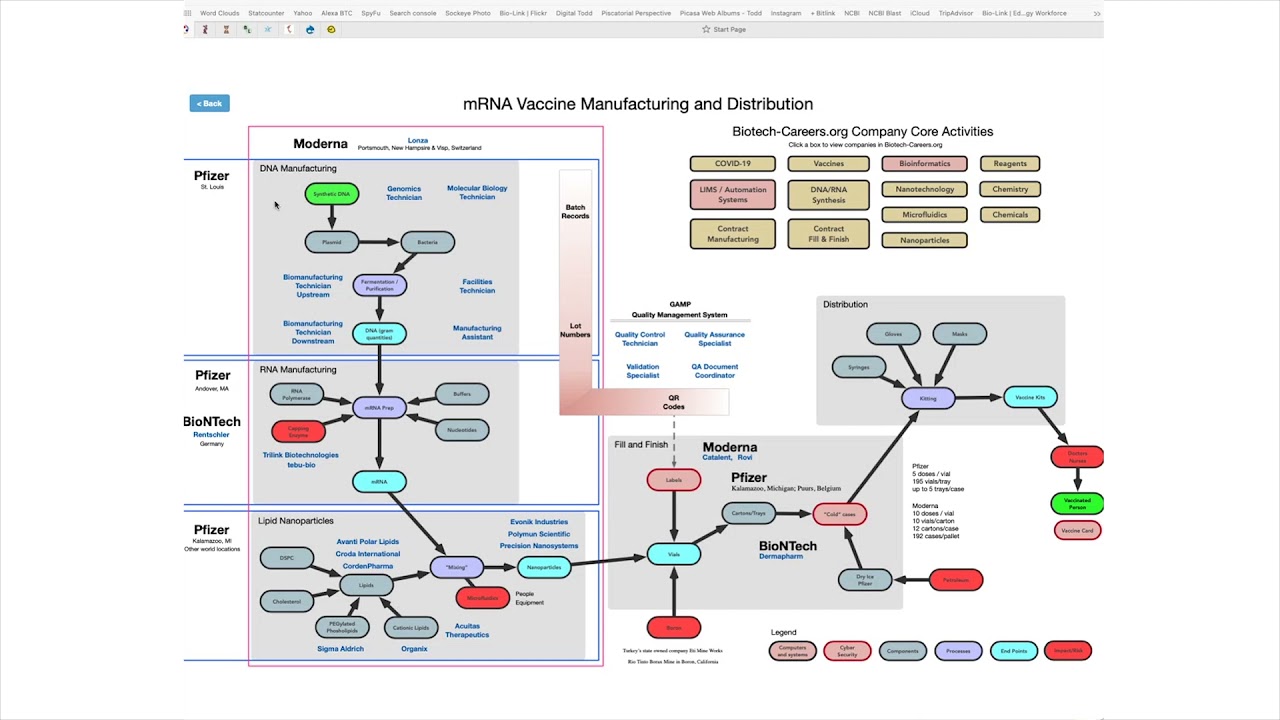This screenshot has width=1280, height=720.
Task: Click the Reagents core activity box
Action: pos(1010,164)
